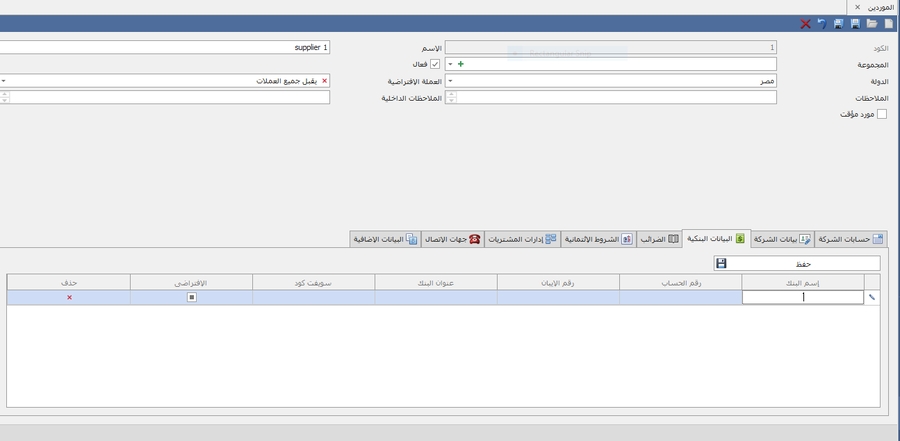The height and width of the screenshot is (441, 900).
Task: Click the Undo arrow toolbar icon
Action: pyautogui.click(x=822, y=23)
